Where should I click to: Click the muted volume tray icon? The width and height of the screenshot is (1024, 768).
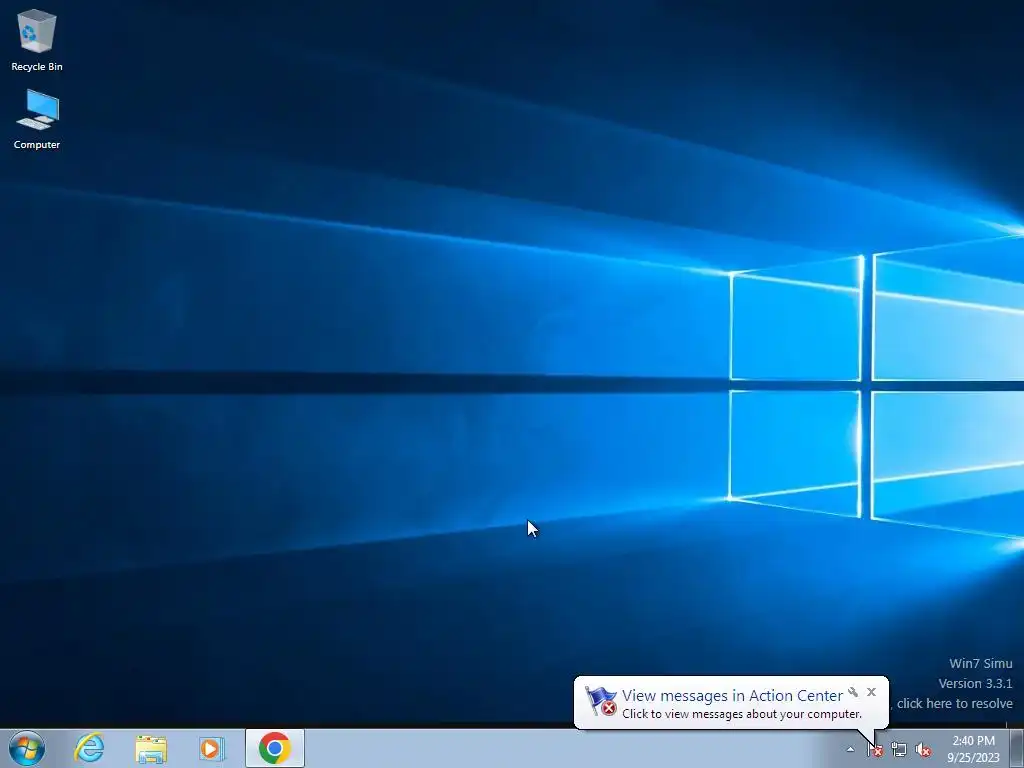tap(923, 750)
